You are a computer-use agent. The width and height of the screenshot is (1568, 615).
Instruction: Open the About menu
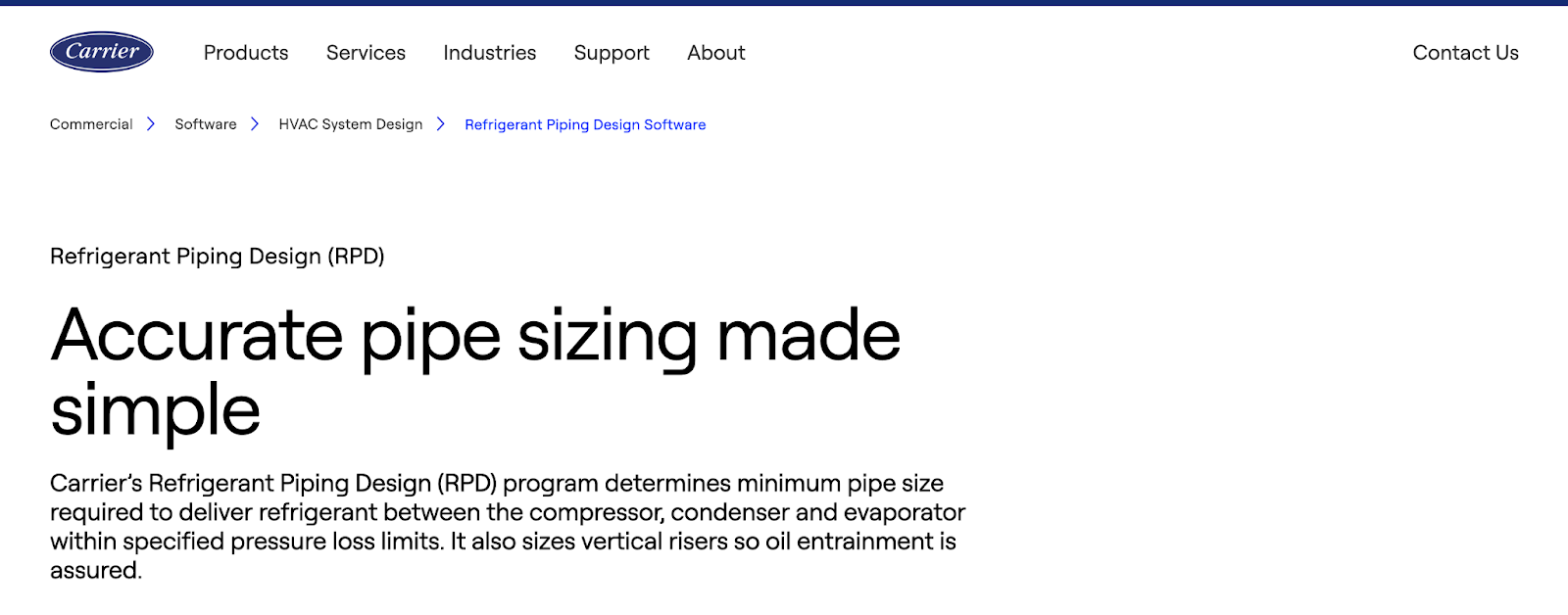[716, 53]
